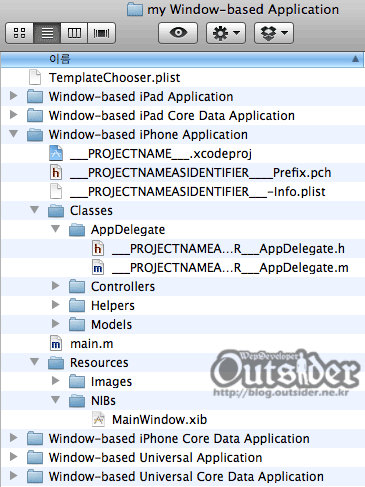Open the Dropbox toolbar menu
The height and width of the screenshot is (487, 365).
point(274,33)
